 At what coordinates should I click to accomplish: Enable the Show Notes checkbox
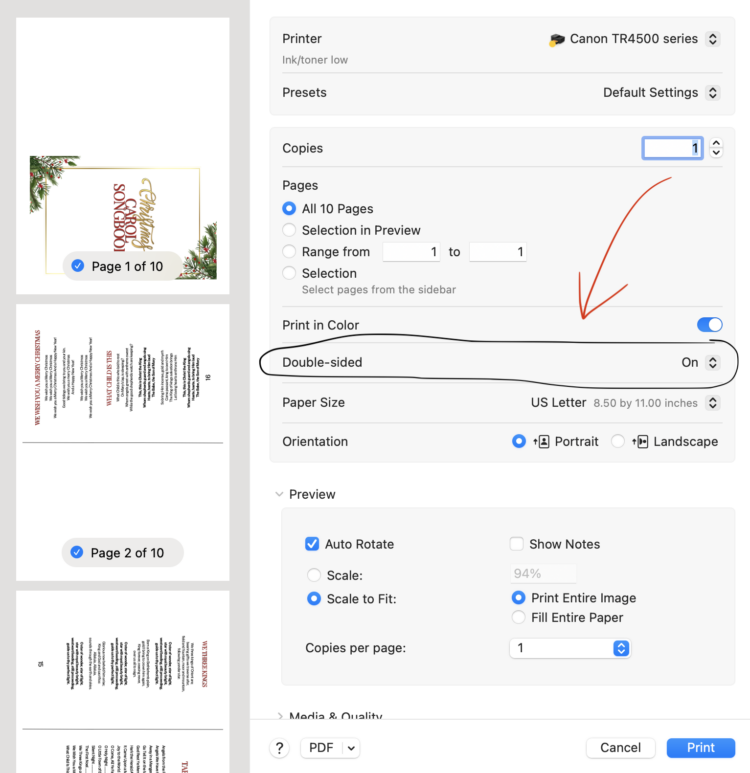pos(517,544)
